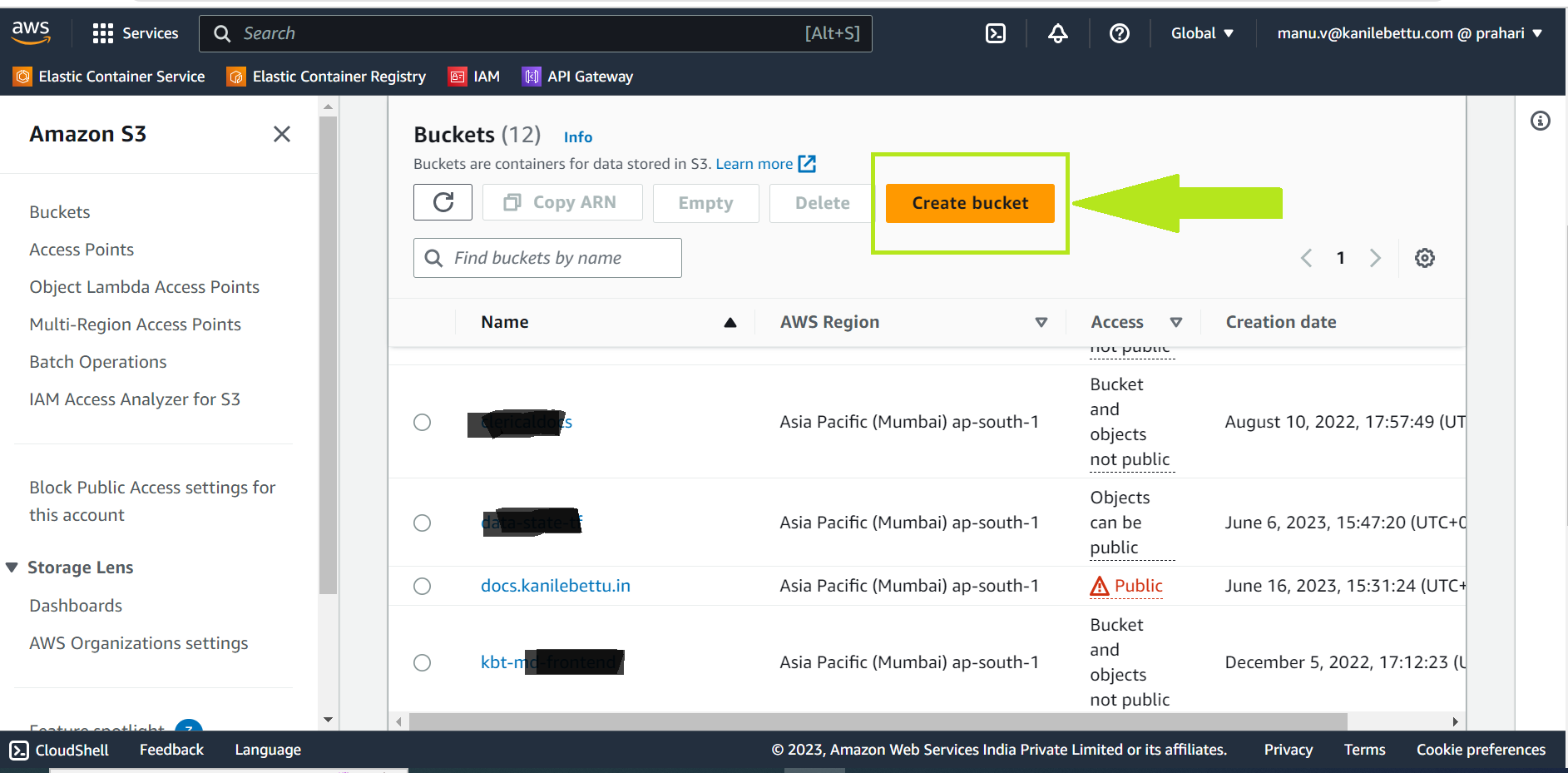Click the refresh buckets icon button

[443, 202]
